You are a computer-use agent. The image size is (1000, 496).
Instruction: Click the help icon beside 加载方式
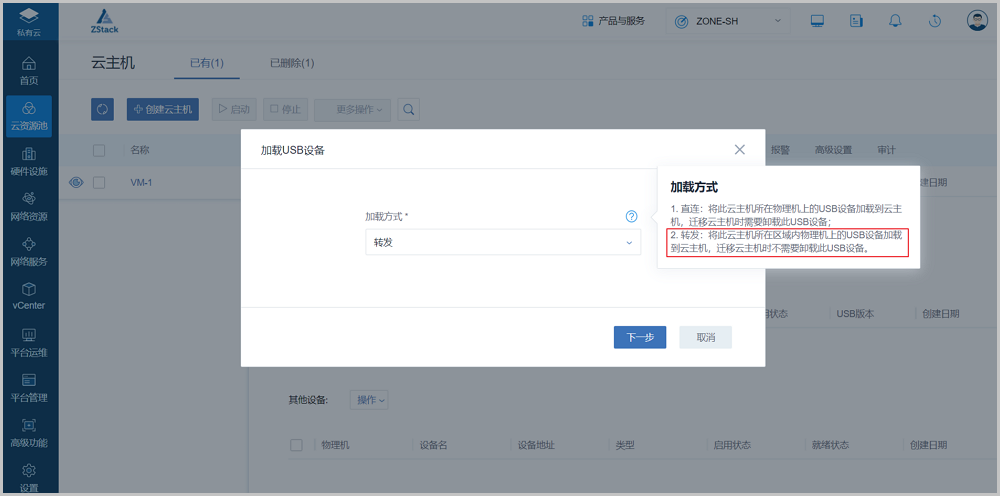[x=631, y=216]
